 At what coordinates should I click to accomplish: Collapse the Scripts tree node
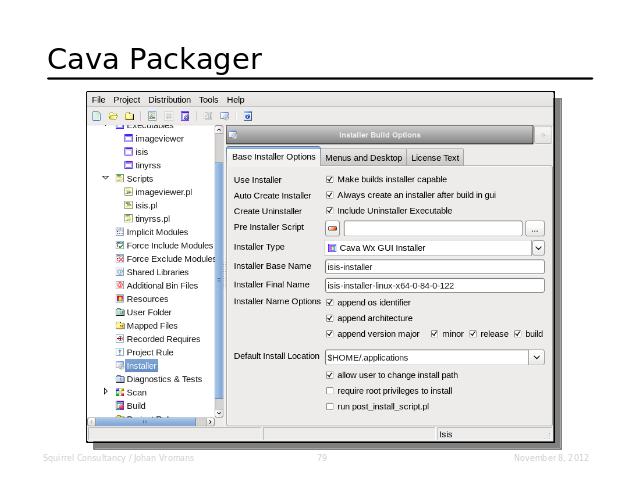[106, 178]
